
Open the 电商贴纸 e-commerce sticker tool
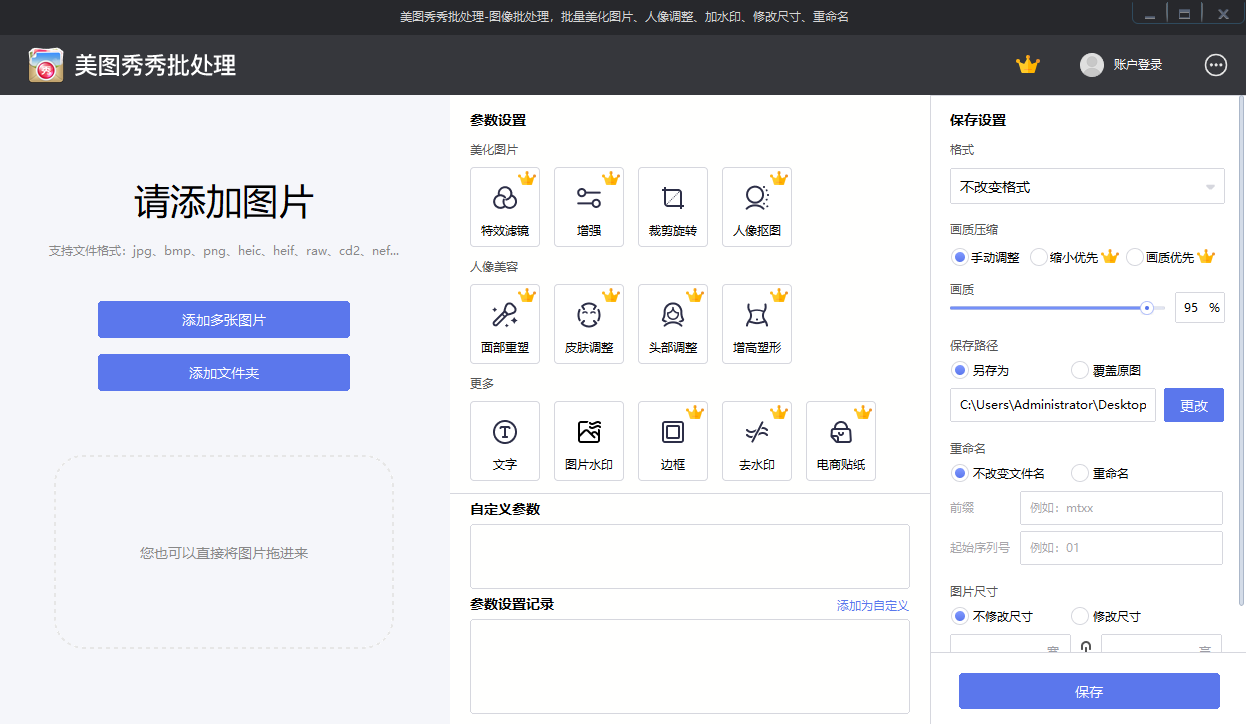pos(841,441)
